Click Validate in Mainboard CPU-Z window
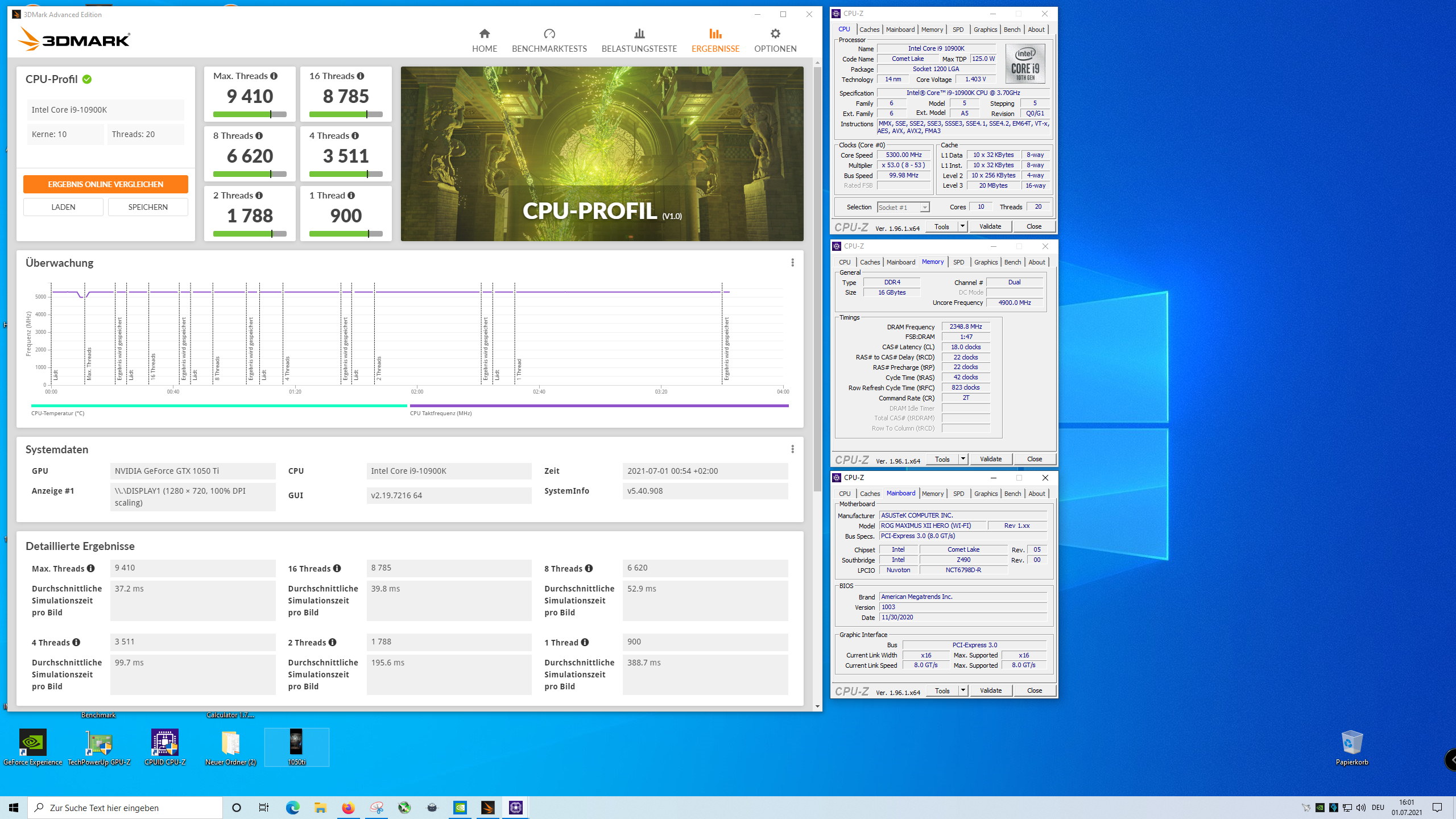Screen dimensions: 1456x819 point(991,690)
